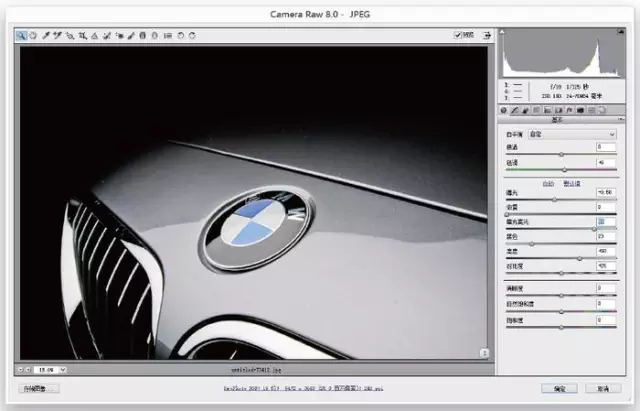Screen dimensions: 640x411
Task: Activate the Adjustment Brush tool
Action: point(131,35)
